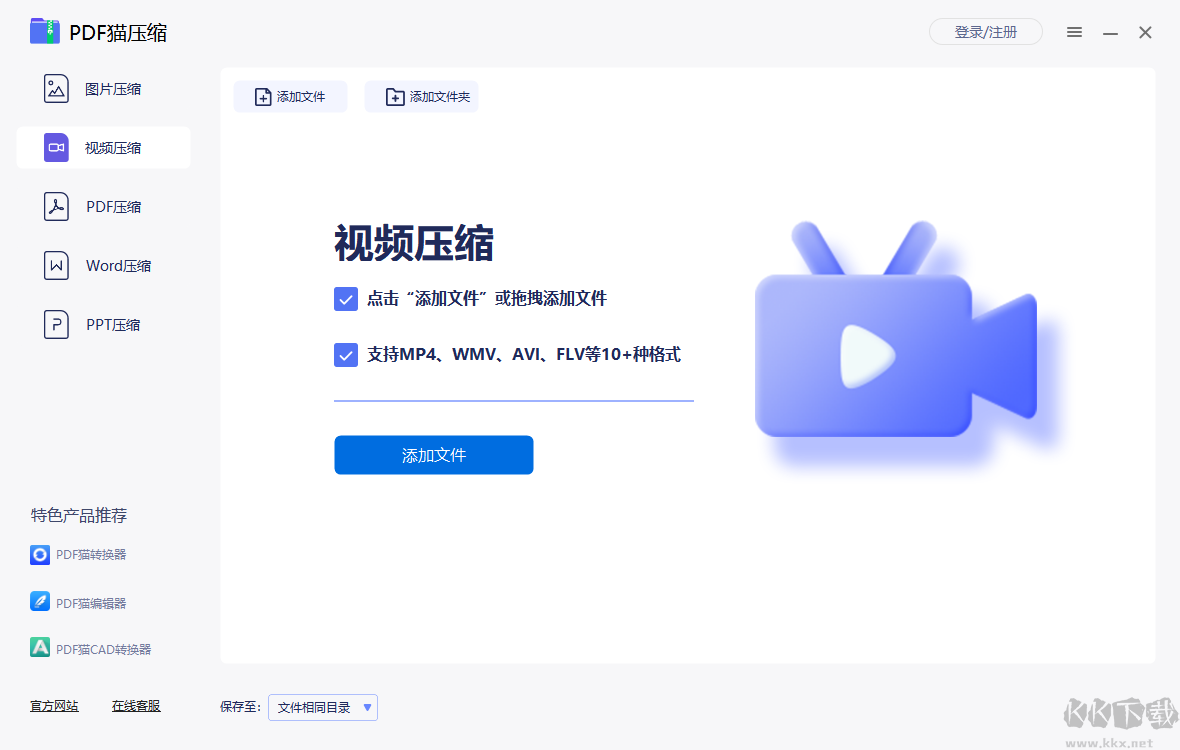Switch to Word压缩 tab
This screenshot has width=1180, height=750.
tap(104, 266)
